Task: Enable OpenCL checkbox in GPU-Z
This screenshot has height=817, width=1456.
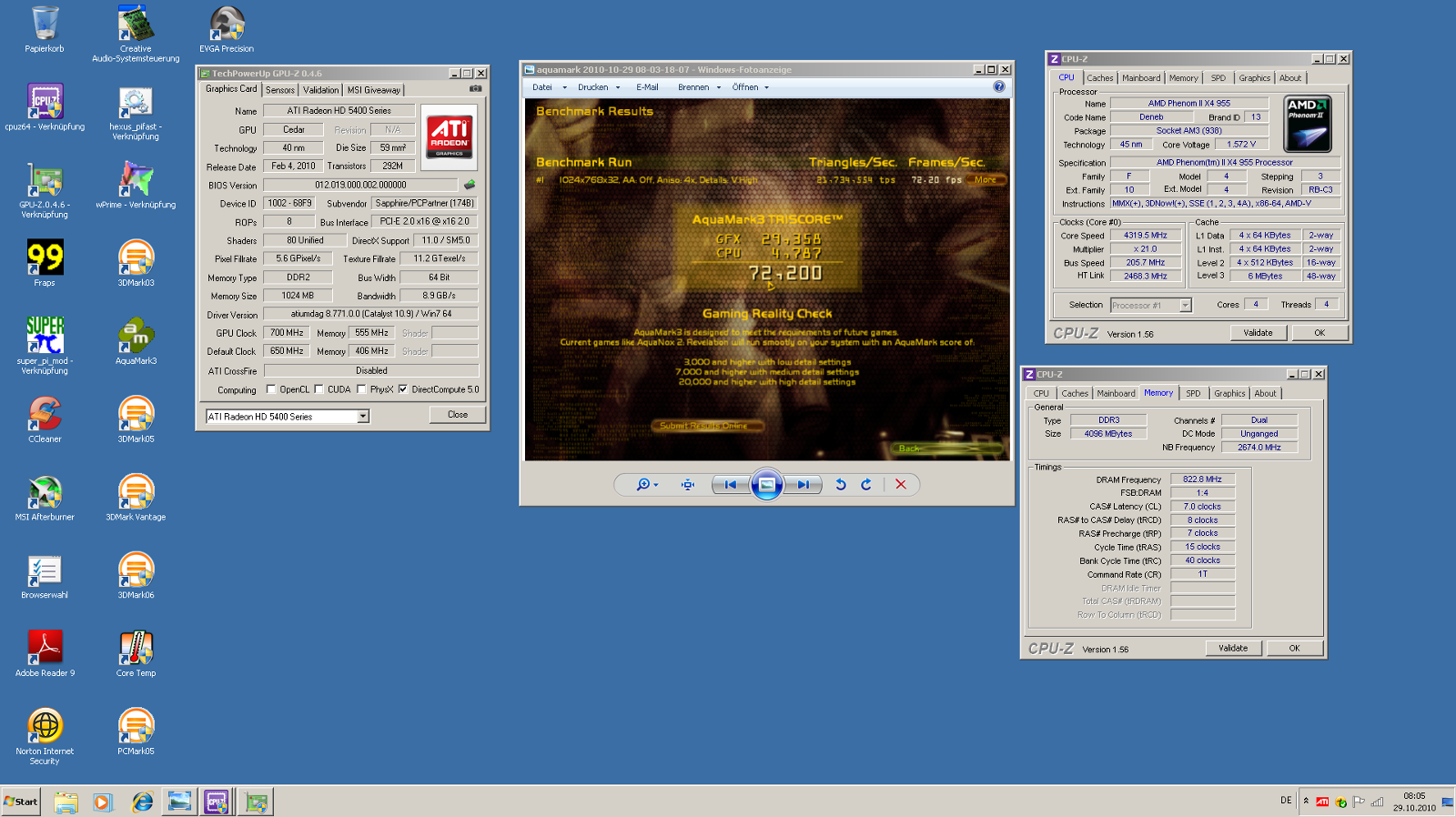Action: pos(270,389)
